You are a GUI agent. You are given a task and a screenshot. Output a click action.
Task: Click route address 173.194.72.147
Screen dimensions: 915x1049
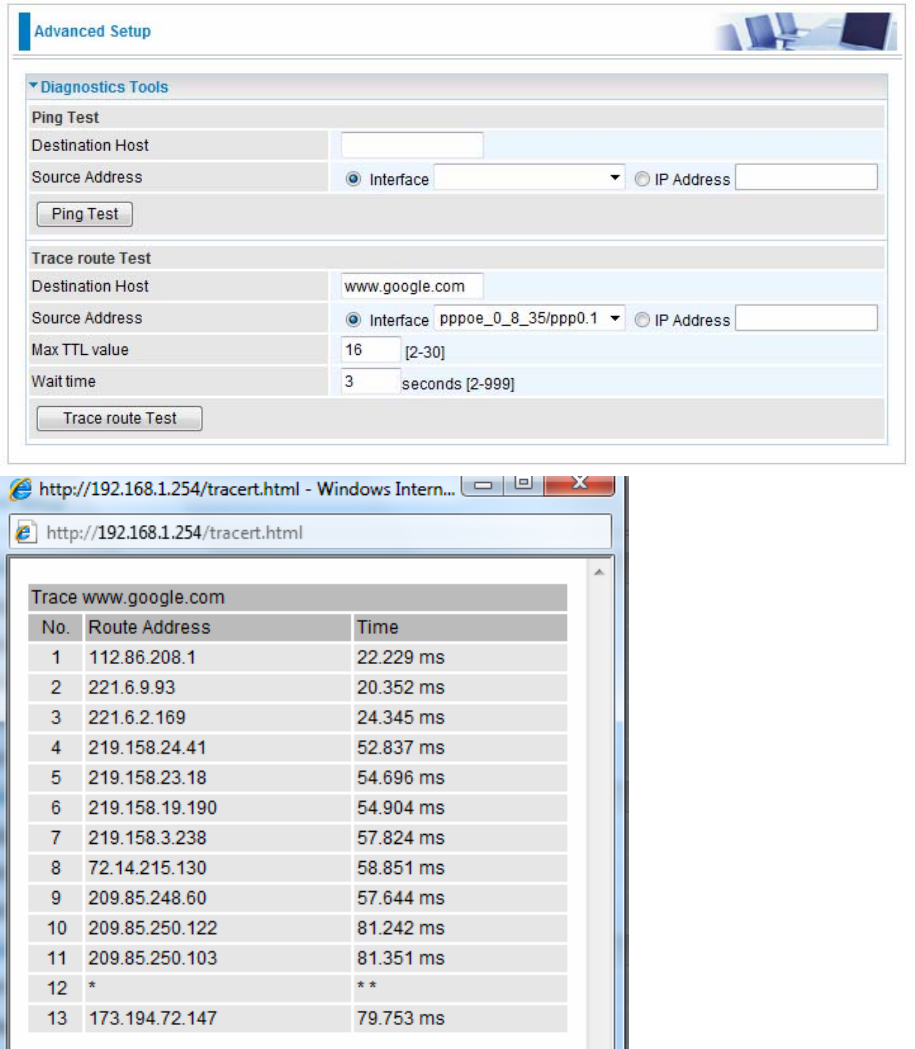tap(152, 1018)
